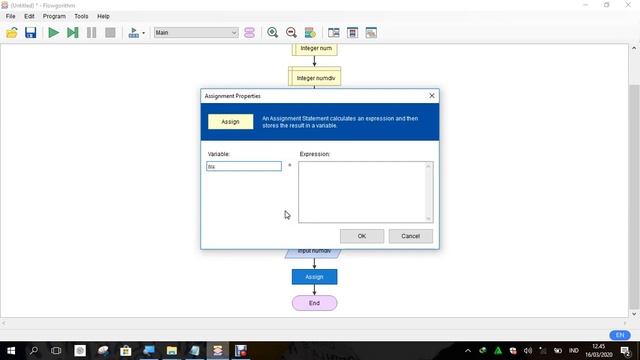The image size is (640, 360).
Task: Zoom in on the flowchart
Action: [x=272, y=33]
